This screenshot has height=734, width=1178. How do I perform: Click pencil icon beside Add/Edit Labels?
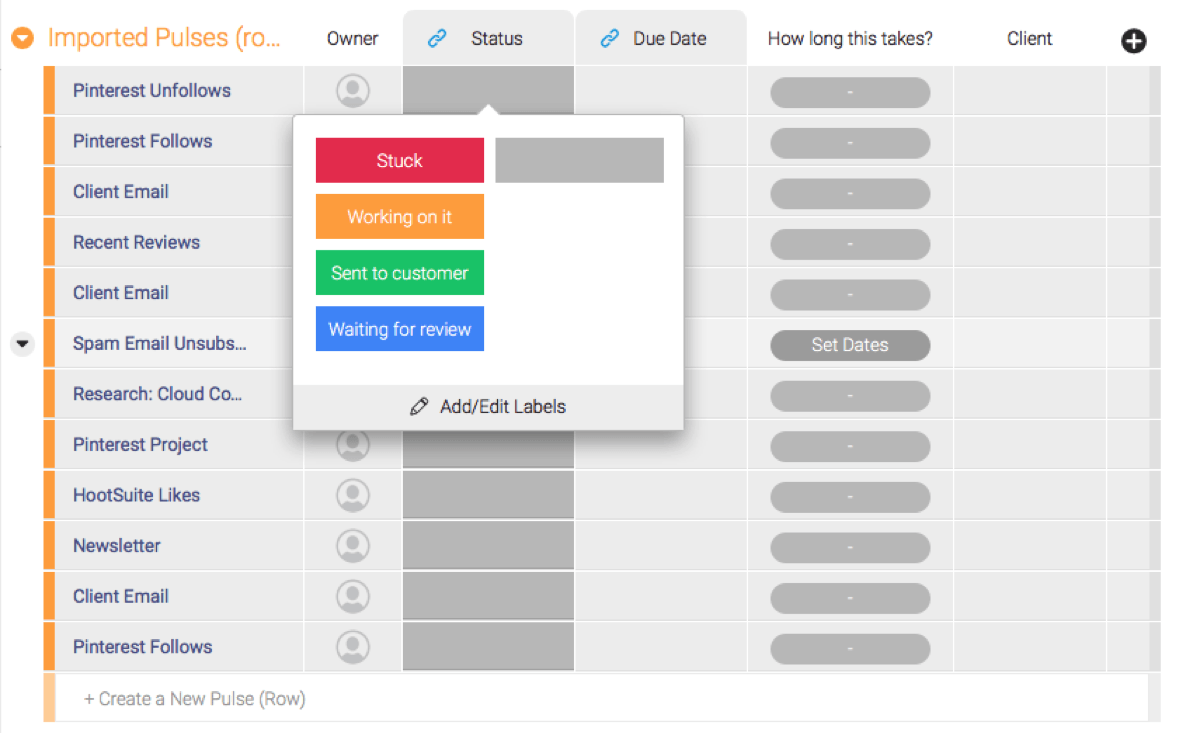[419, 406]
